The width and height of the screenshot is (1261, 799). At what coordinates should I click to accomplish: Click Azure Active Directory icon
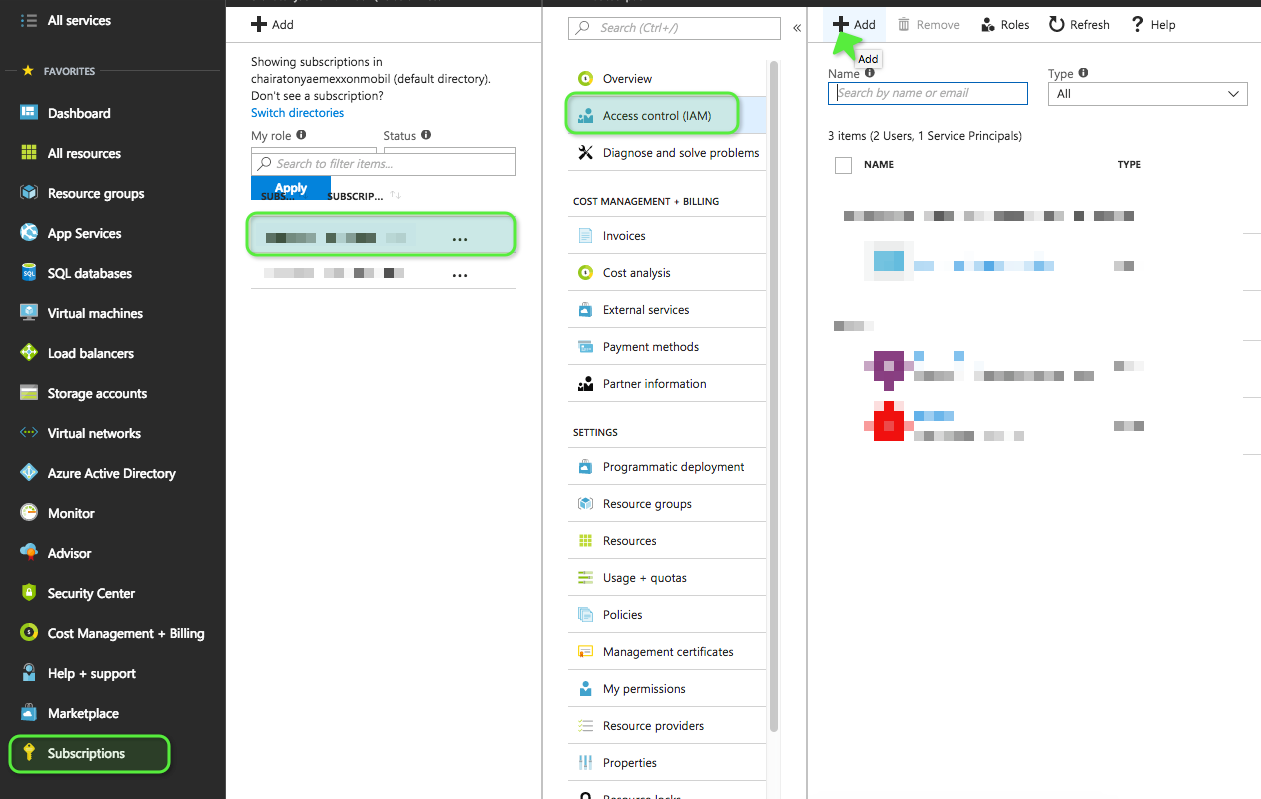(29, 473)
